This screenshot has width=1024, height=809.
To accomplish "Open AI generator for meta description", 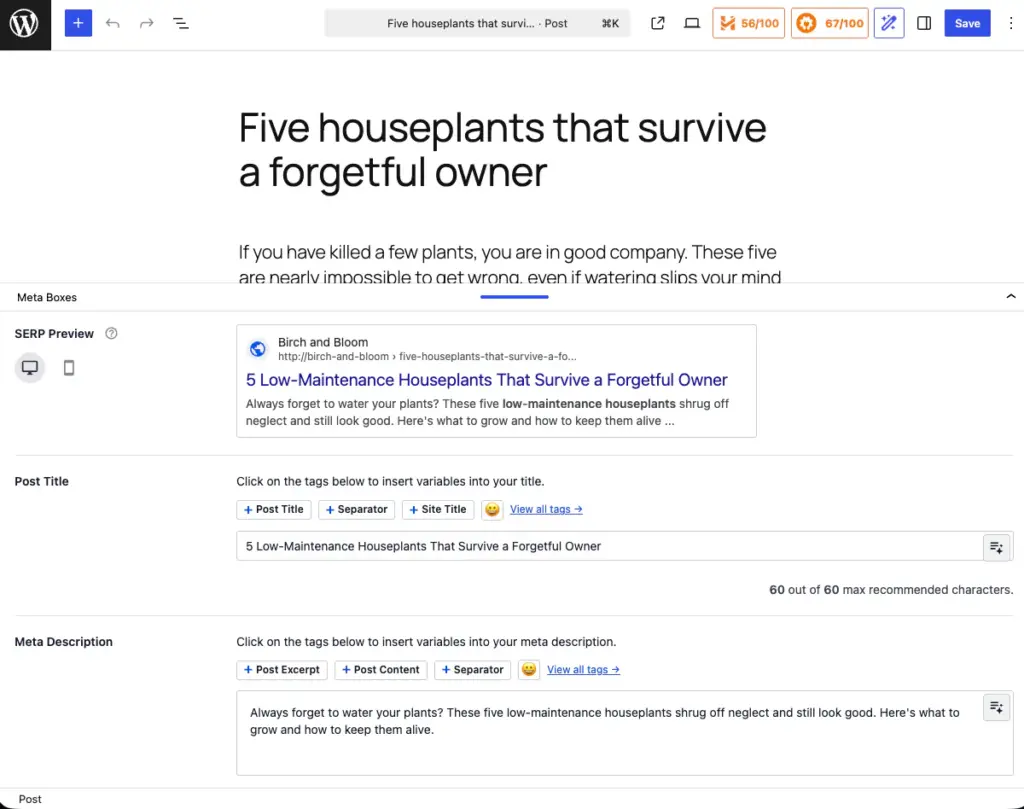I will 997,707.
